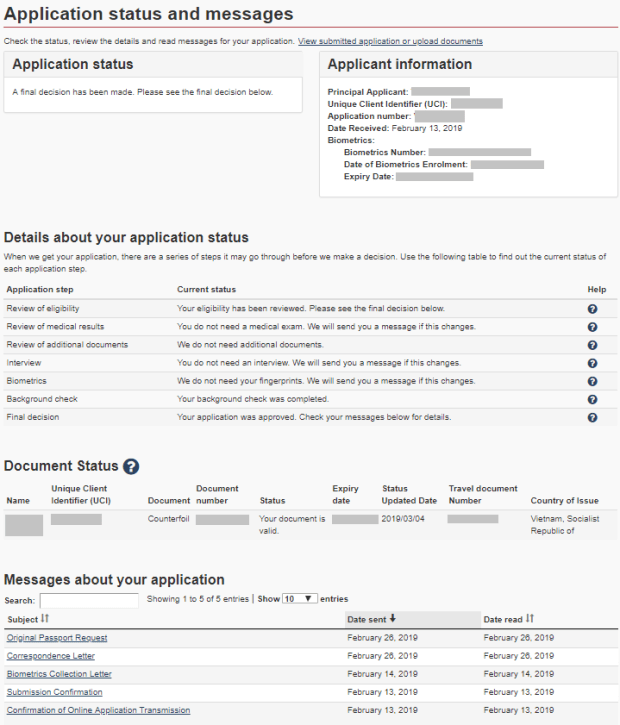Screen dimensions: 620x725
Task: Open Confirmation of Online Application Transmission
Action: pyautogui.click(x=98, y=710)
